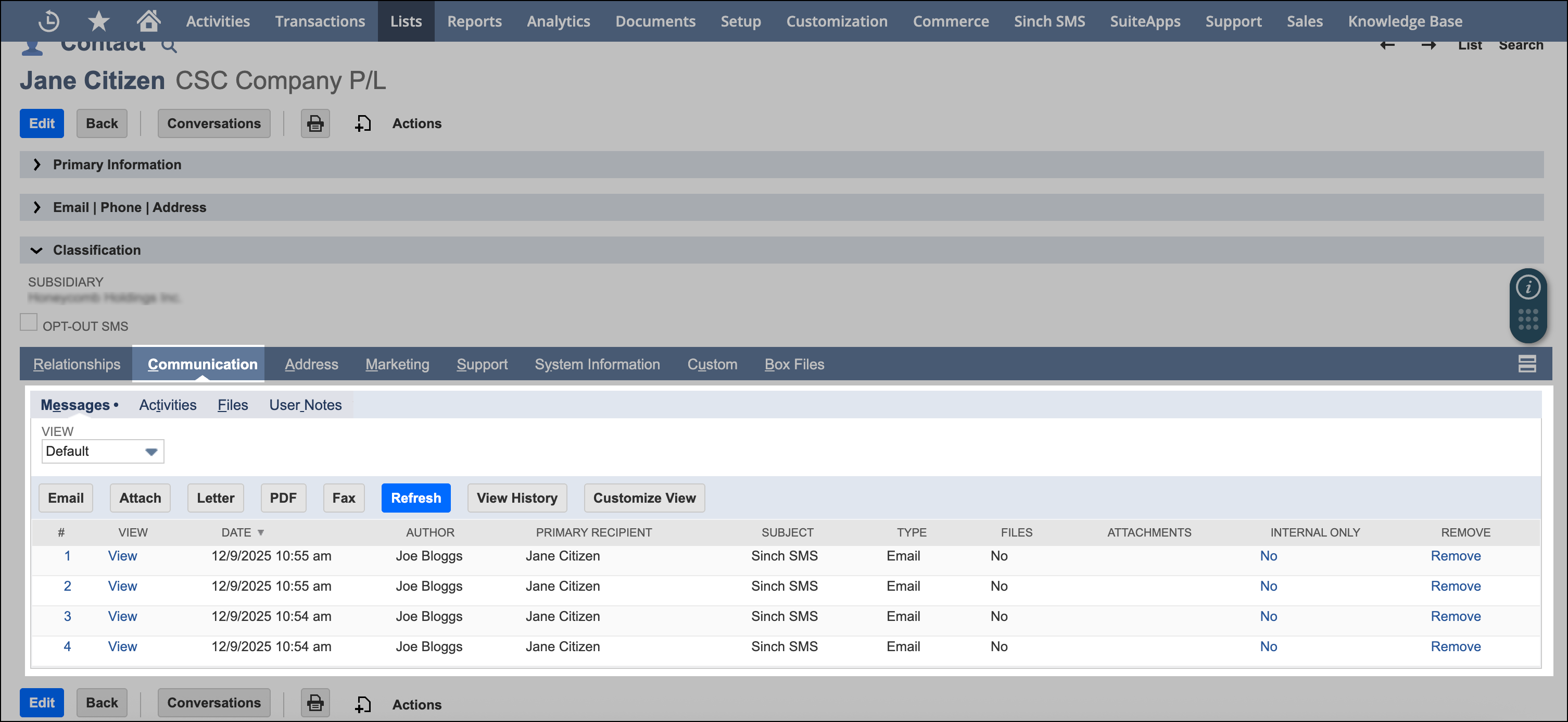Click the top Back button

(x=102, y=123)
